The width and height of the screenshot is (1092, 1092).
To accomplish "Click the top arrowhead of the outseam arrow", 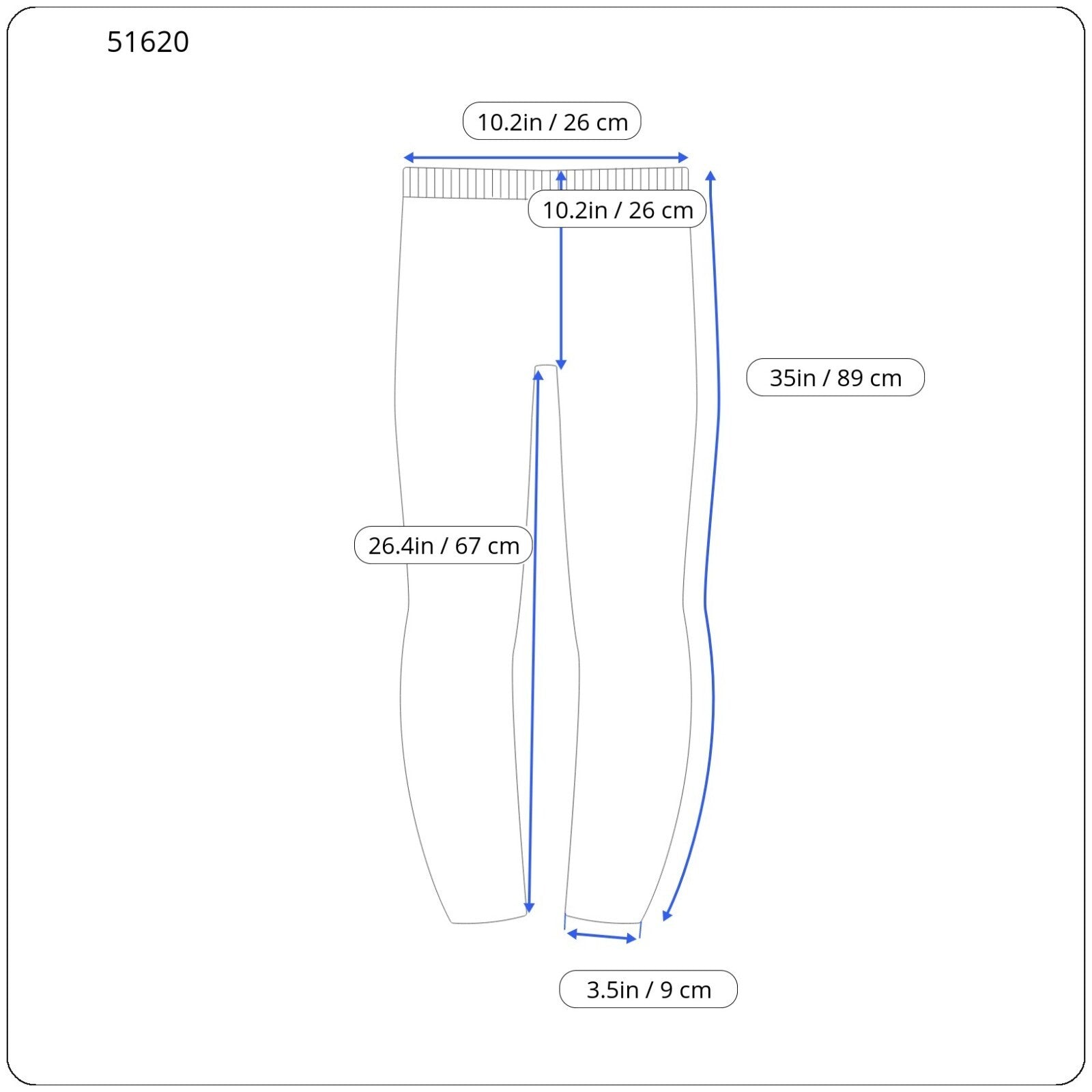I will [710, 176].
